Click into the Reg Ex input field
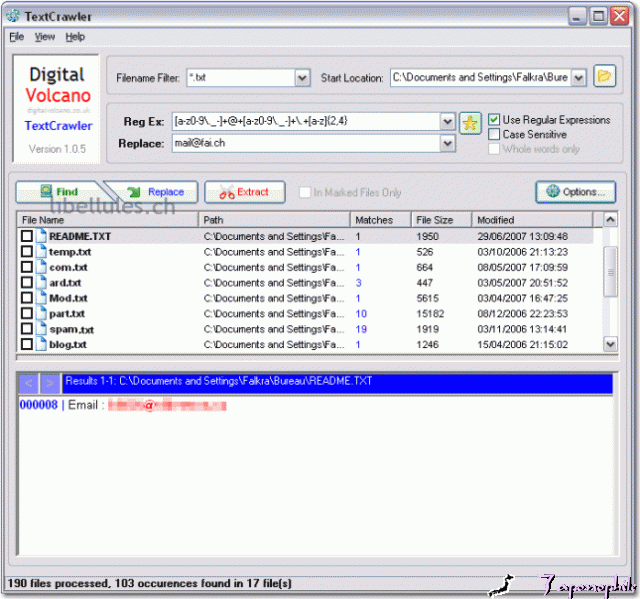Viewport: 640px width, 599px height. [x=306, y=121]
